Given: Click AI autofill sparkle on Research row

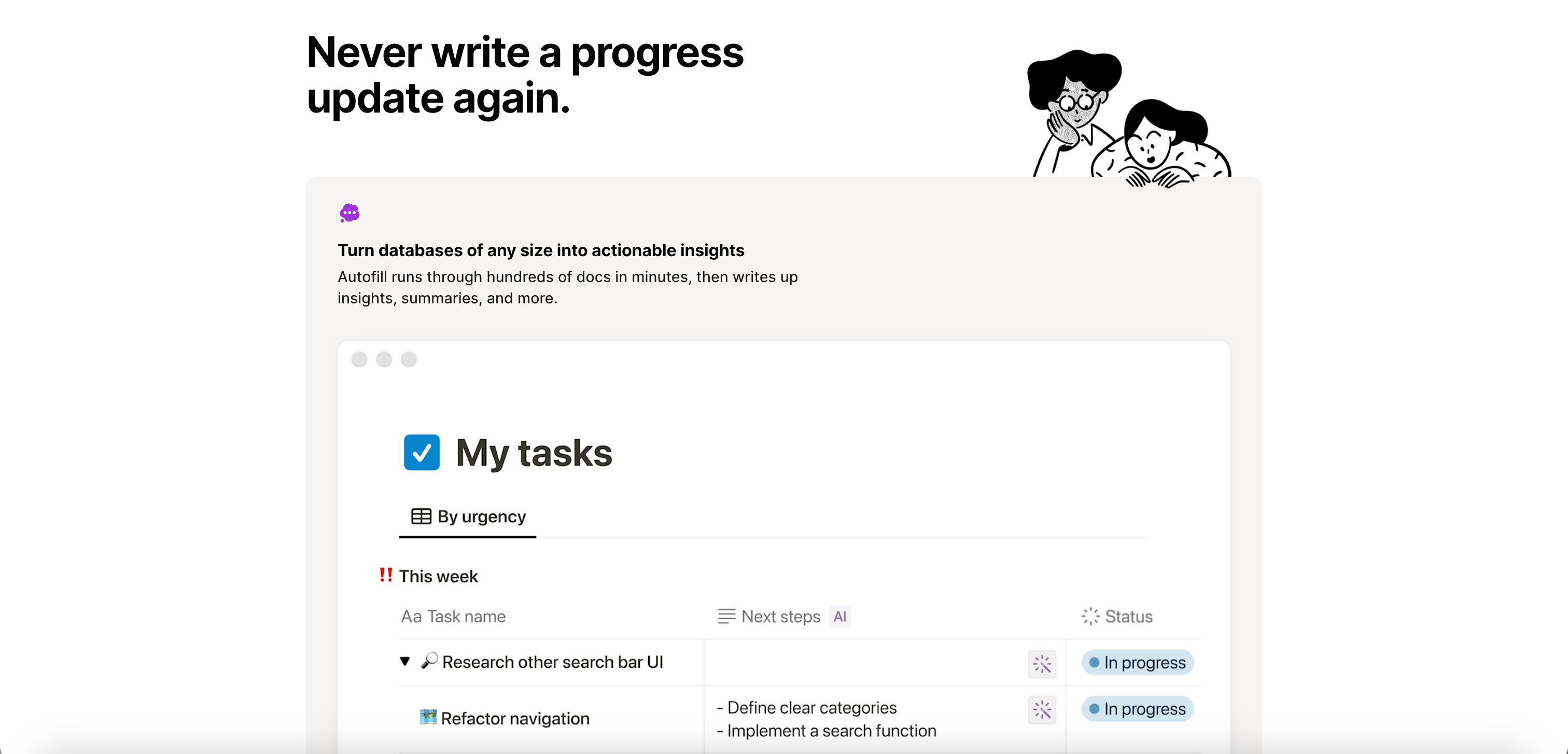Looking at the screenshot, I should click(x=1042, y=664).
